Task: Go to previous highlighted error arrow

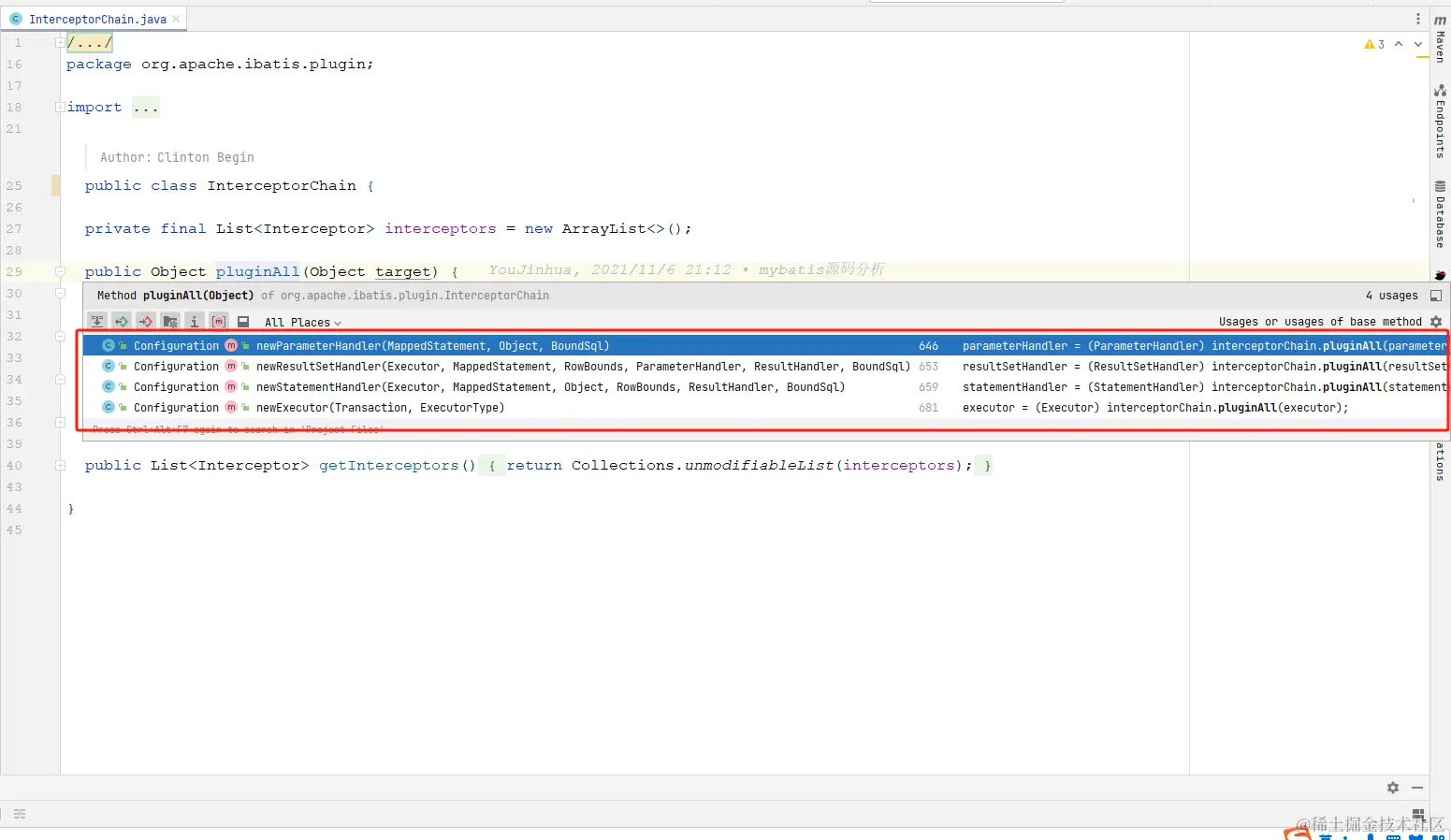Action: (1399, 44)
